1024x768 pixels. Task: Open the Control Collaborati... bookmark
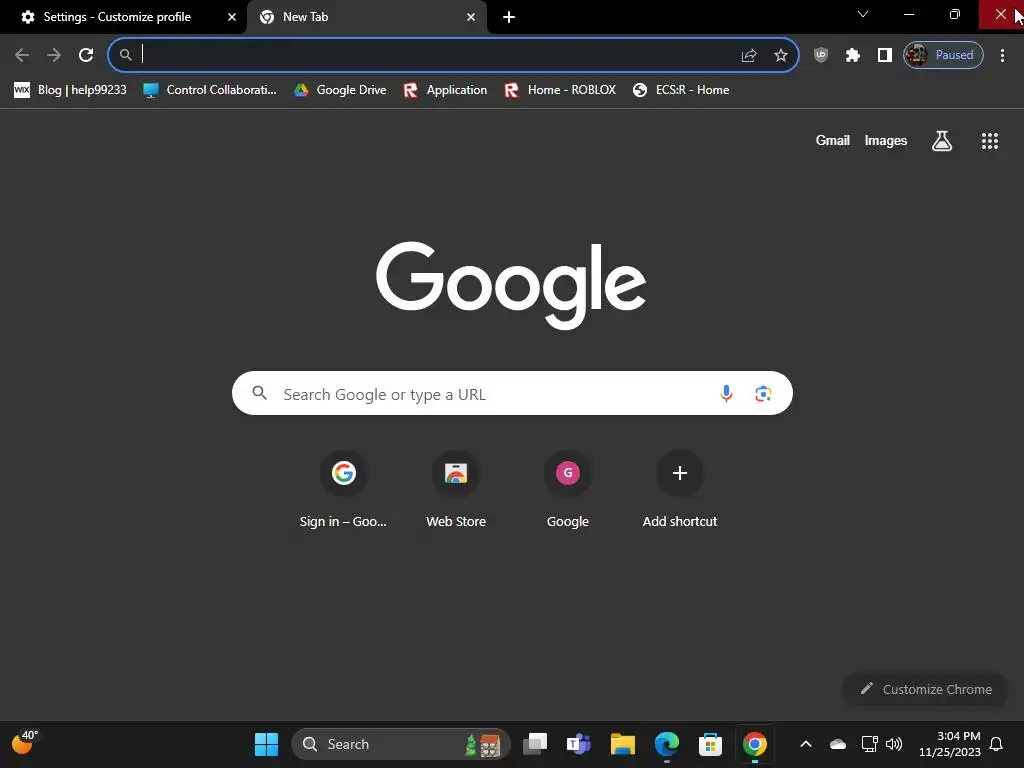(x=210, y=90)
